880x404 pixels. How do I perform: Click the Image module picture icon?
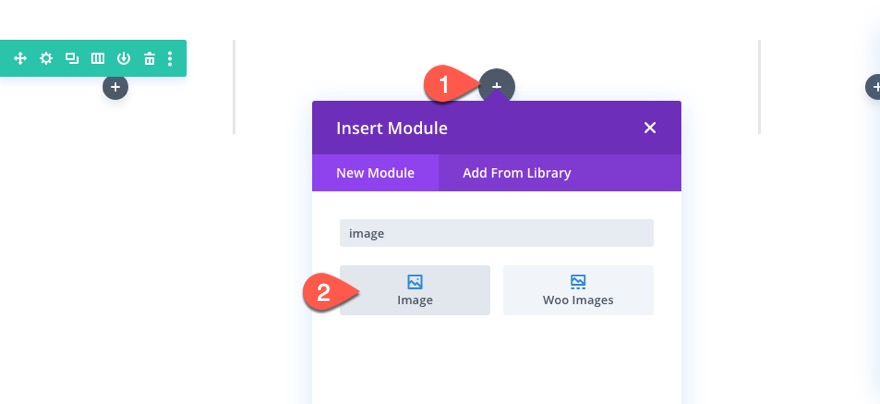[x=415, y=282]
